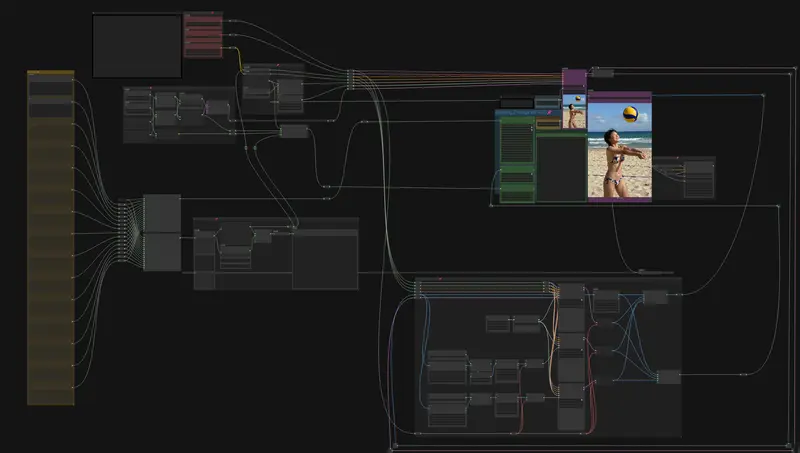The height and width of the screenshot is (453, 800).
Task: Click the pink marker on the bottom group header
Action: coord(440,279)
